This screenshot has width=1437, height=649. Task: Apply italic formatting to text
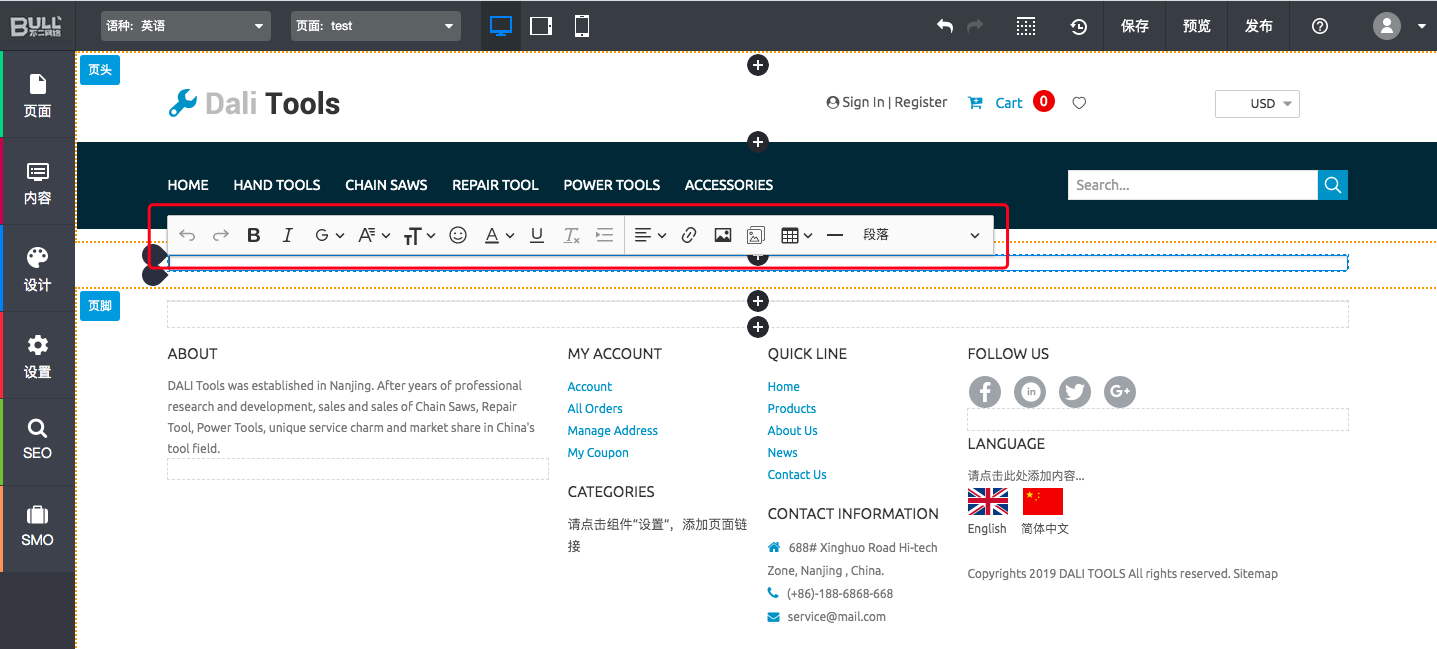tap(288, 235)
